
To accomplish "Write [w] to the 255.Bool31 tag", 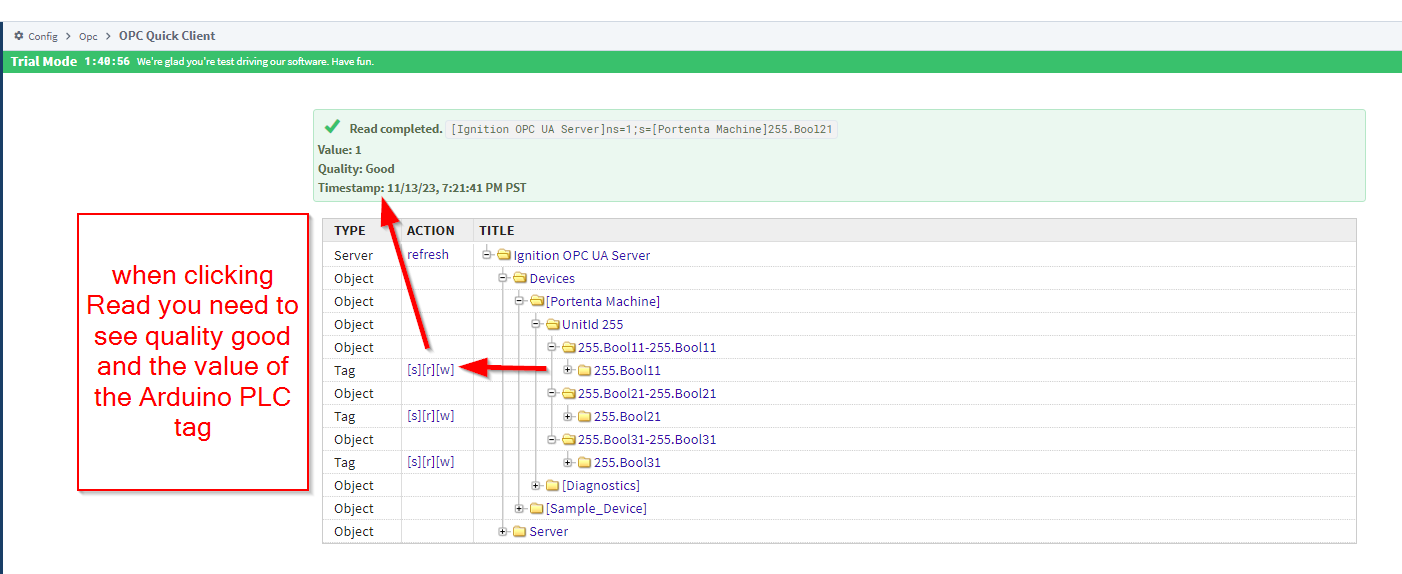I will click(x=445, y=462).
